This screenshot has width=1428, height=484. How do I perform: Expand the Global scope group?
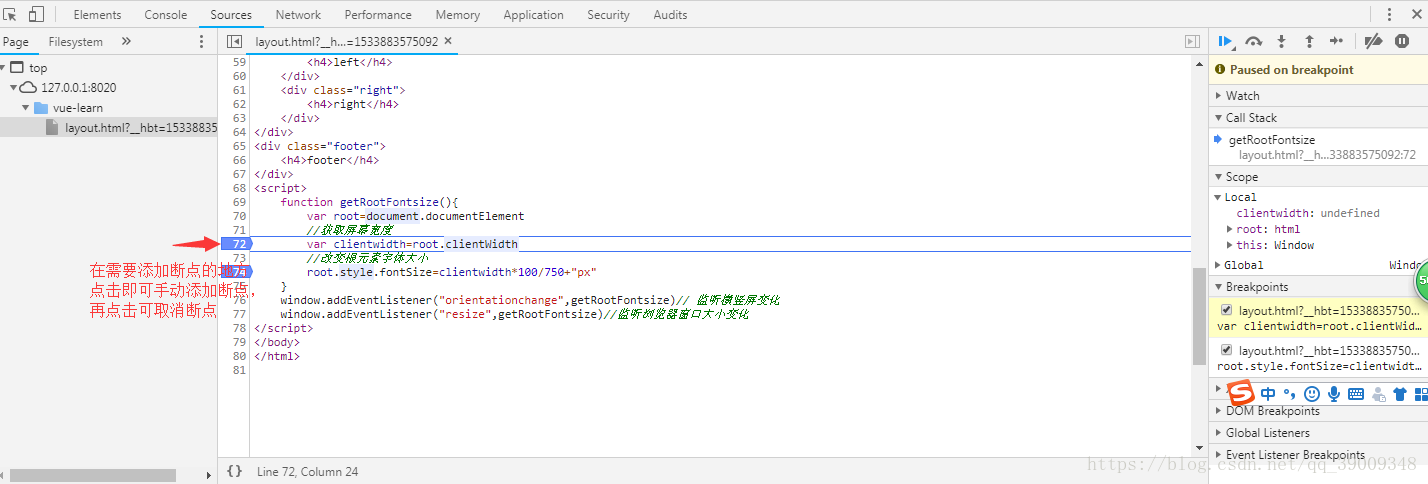(1218, 265)
